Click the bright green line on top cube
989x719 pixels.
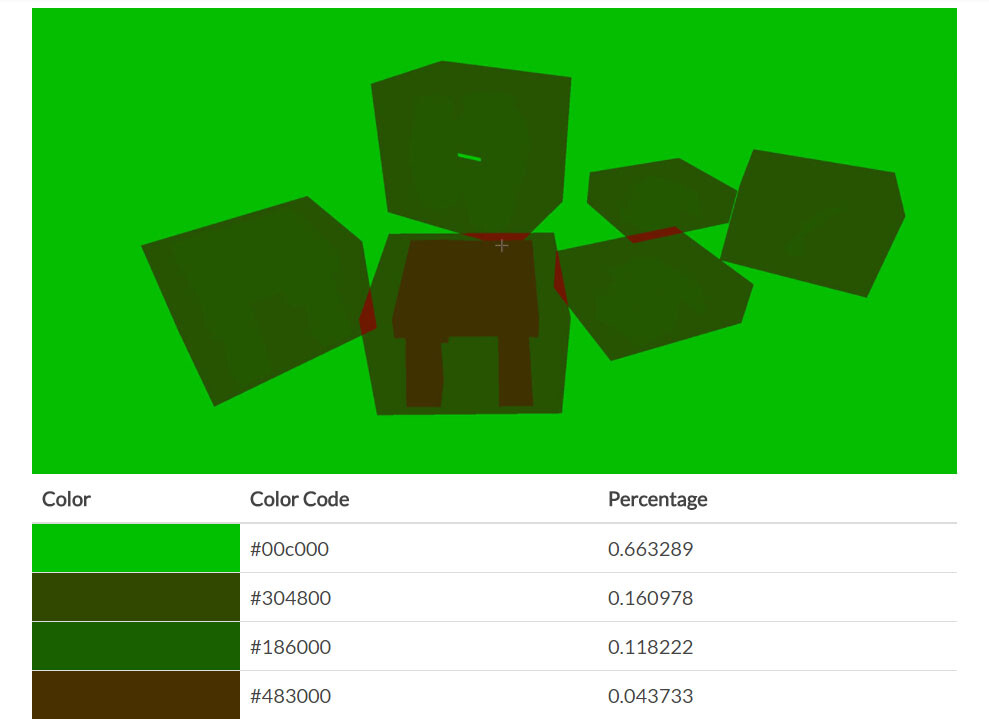tap(469, 157)
